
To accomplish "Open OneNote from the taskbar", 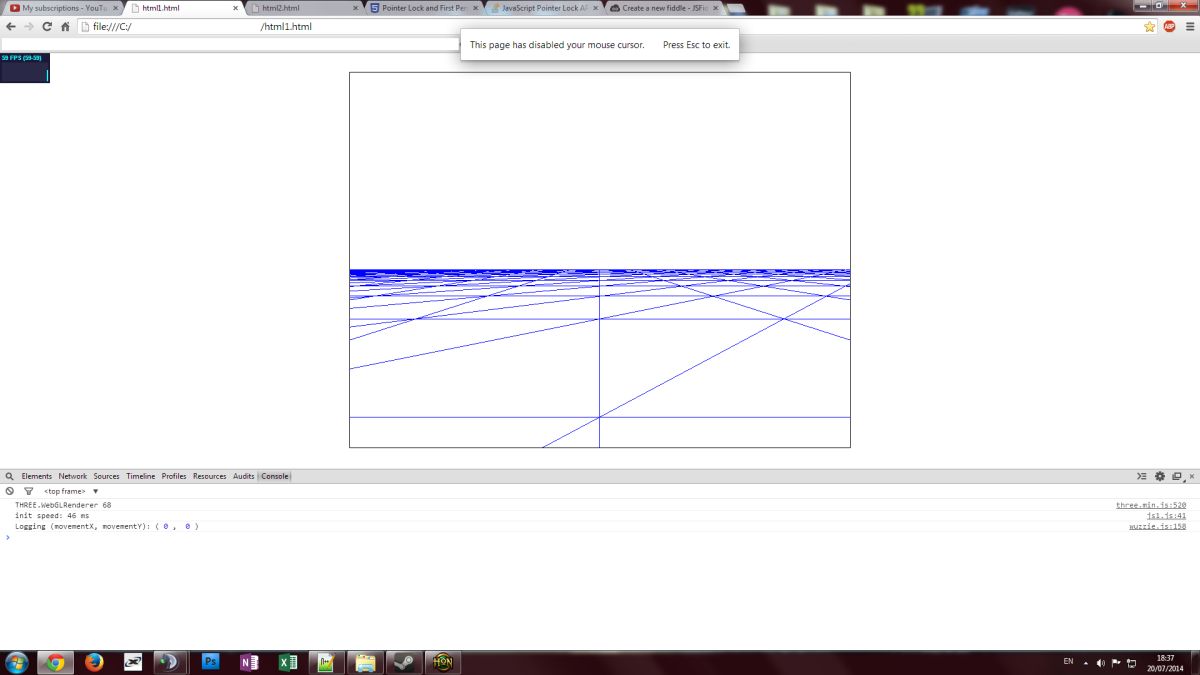I will pos(249,662).
